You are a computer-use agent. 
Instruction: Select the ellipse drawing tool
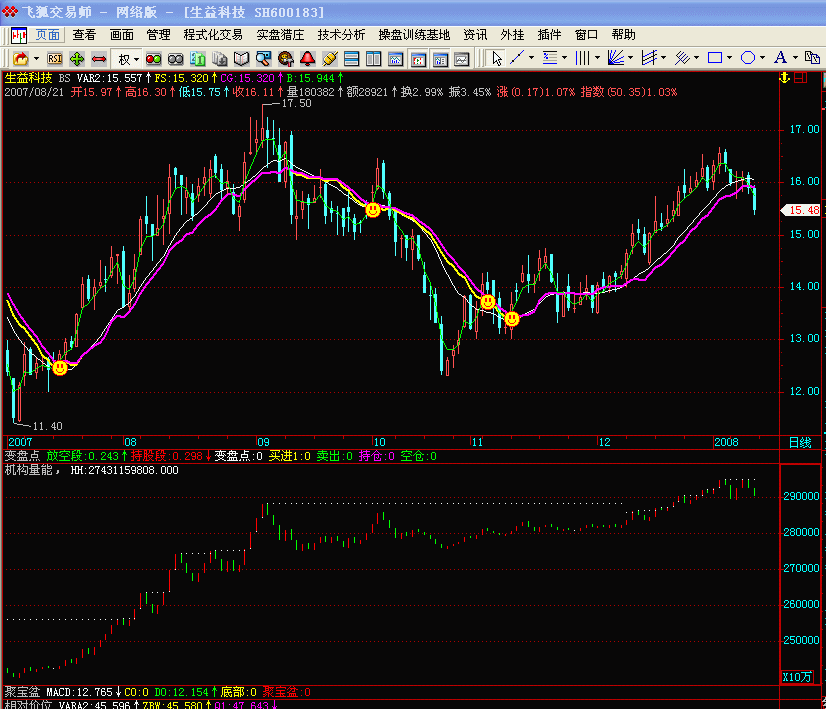coord(747,58)
